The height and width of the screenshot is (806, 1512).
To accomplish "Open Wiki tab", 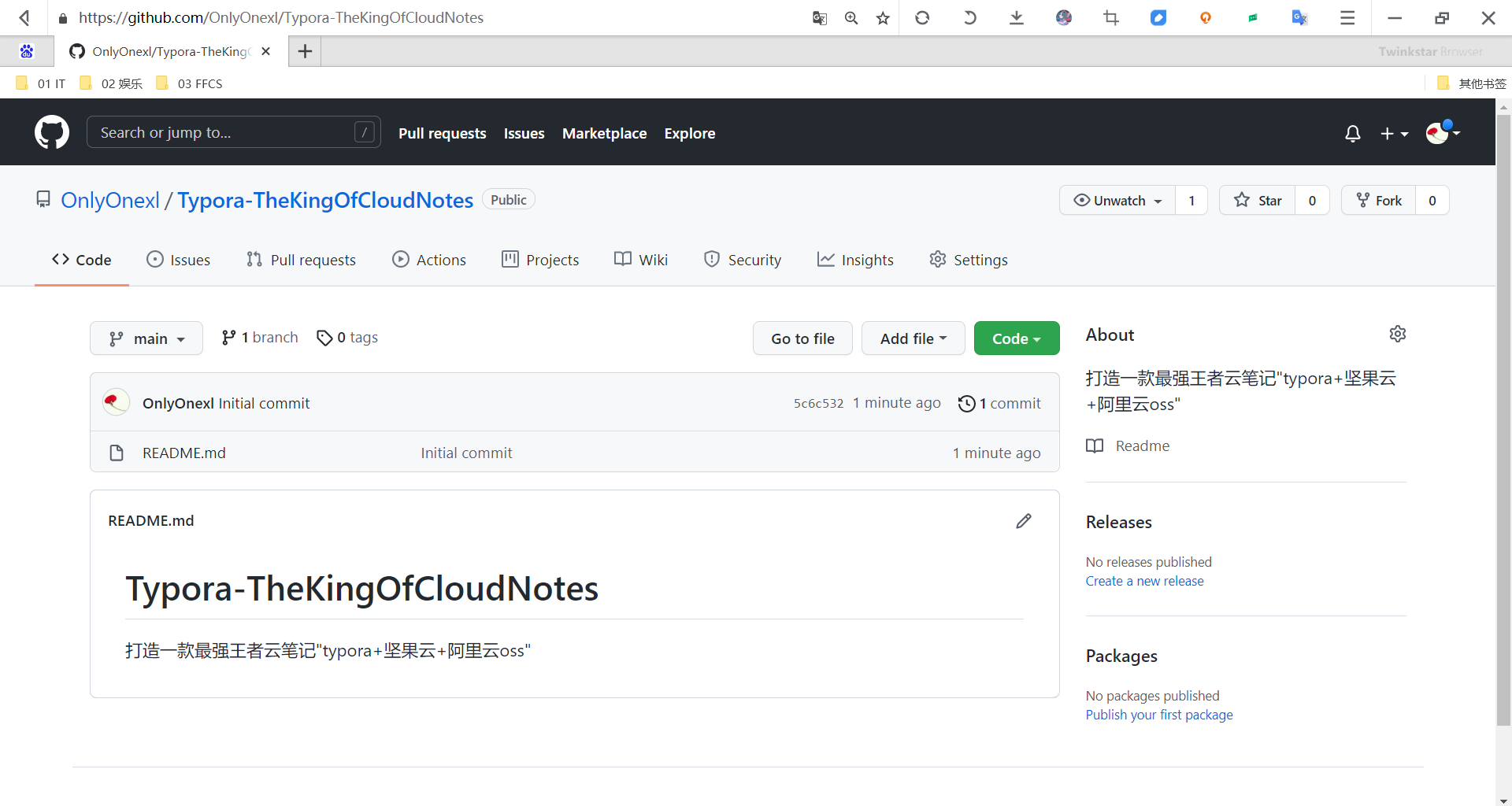I will (x=641, y=260).
